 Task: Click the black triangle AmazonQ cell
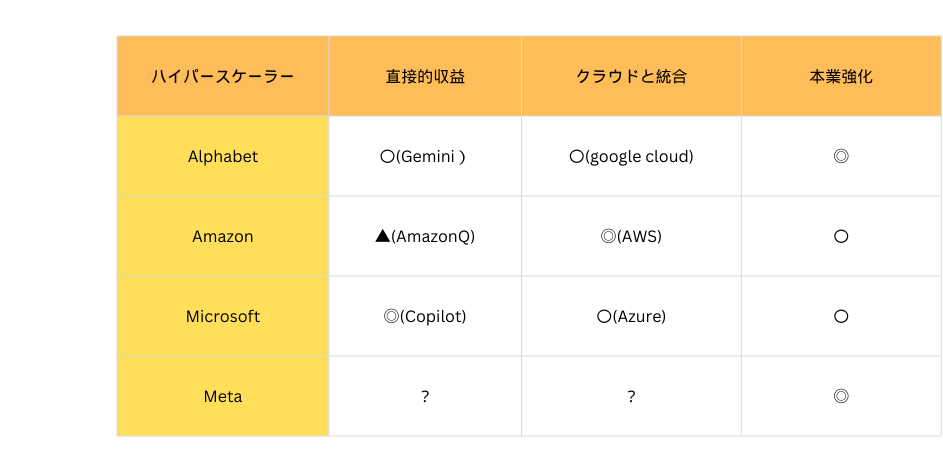click(425, 236)
